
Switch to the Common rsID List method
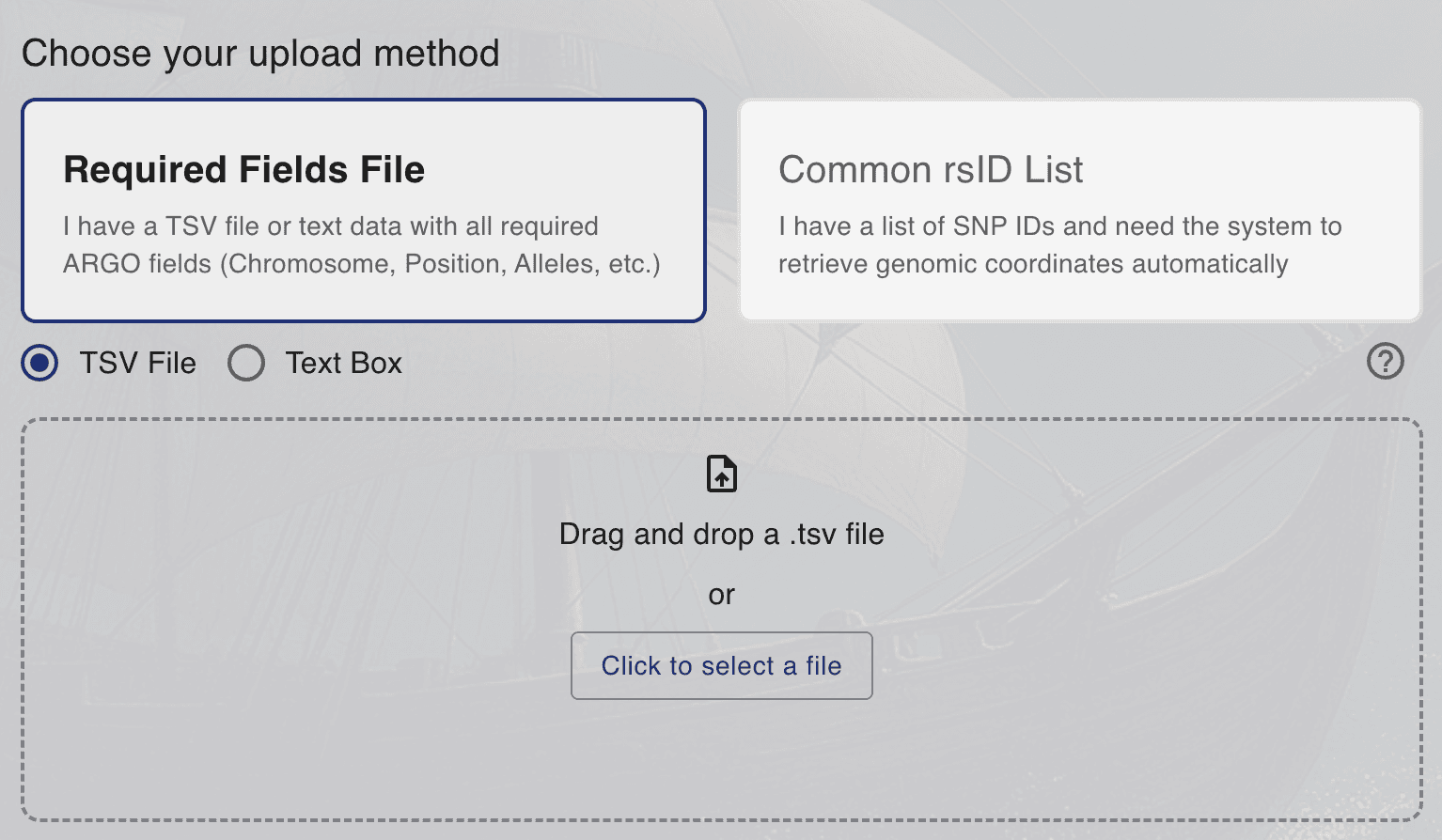pos(1079,209)
